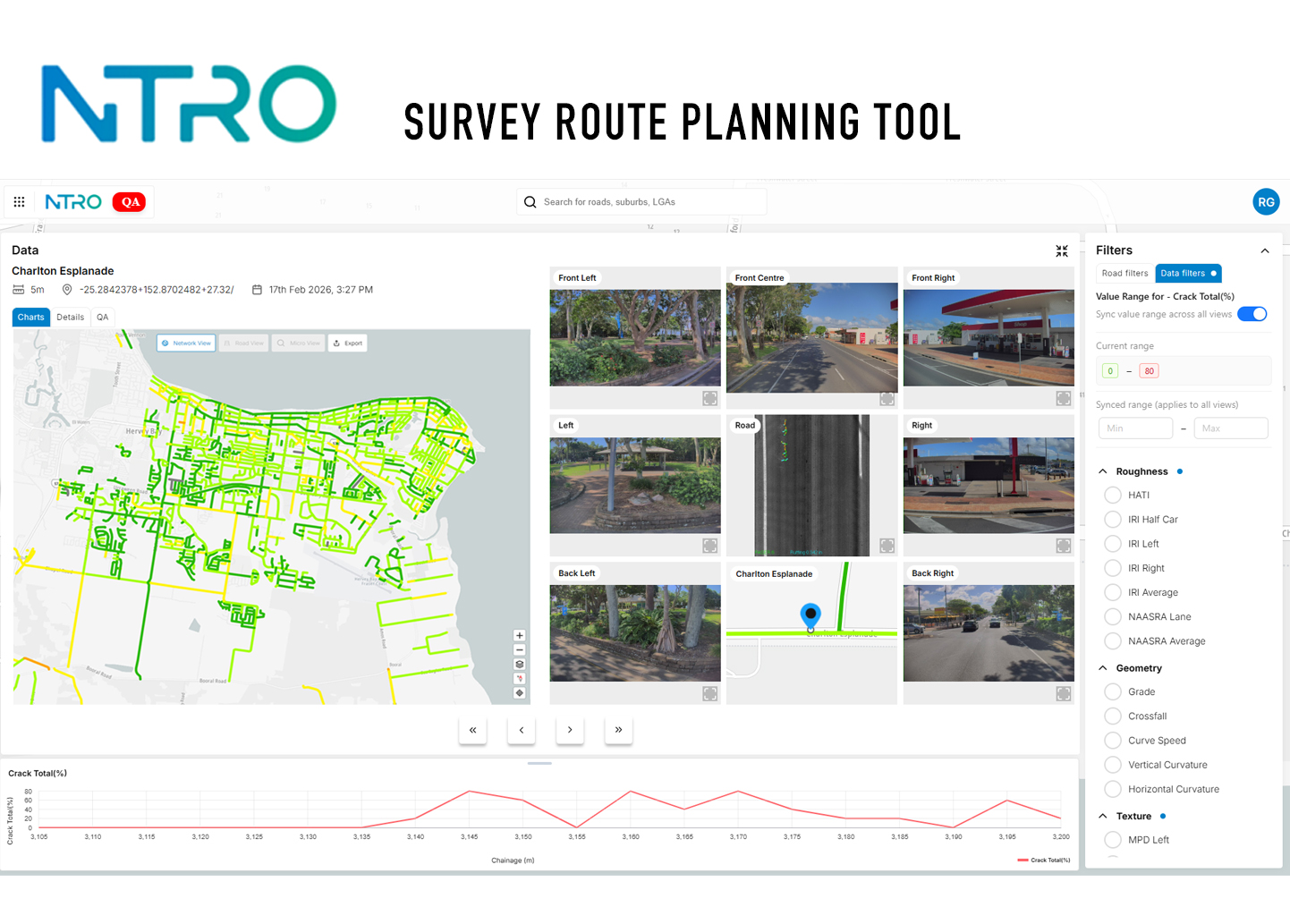Expand the Road image fullscreen
The width and height of the screenshot is (1290, 924).
tap(887, 546)
